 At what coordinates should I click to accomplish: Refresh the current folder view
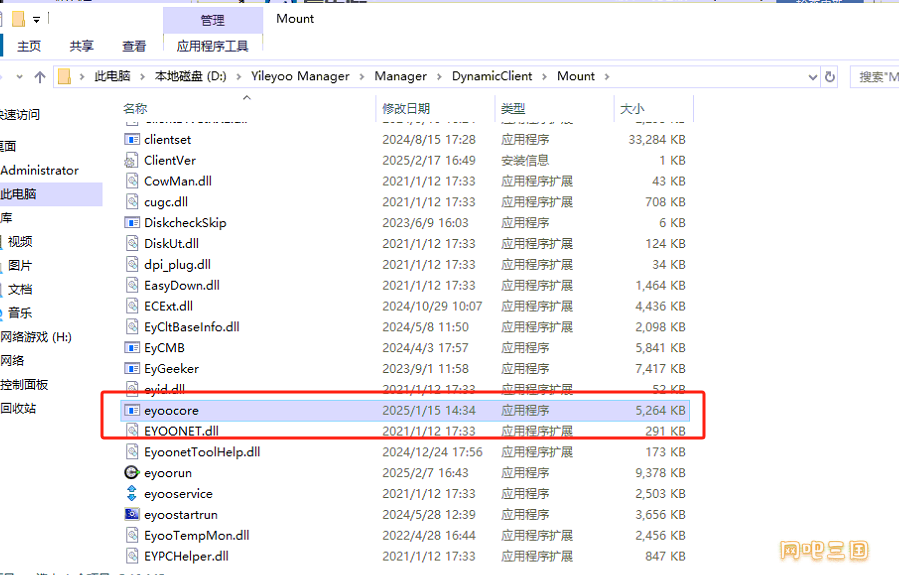tap(830, 76)
